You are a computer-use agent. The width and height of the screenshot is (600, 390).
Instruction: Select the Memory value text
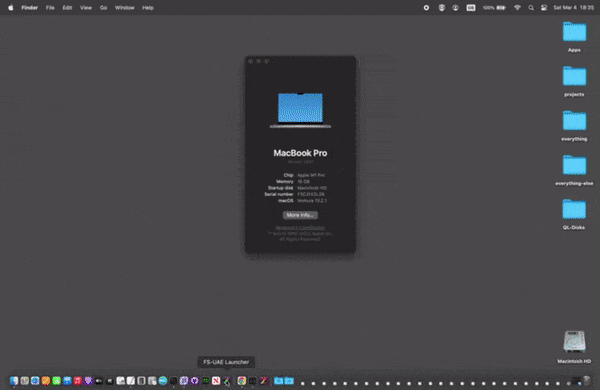(303, 181)
